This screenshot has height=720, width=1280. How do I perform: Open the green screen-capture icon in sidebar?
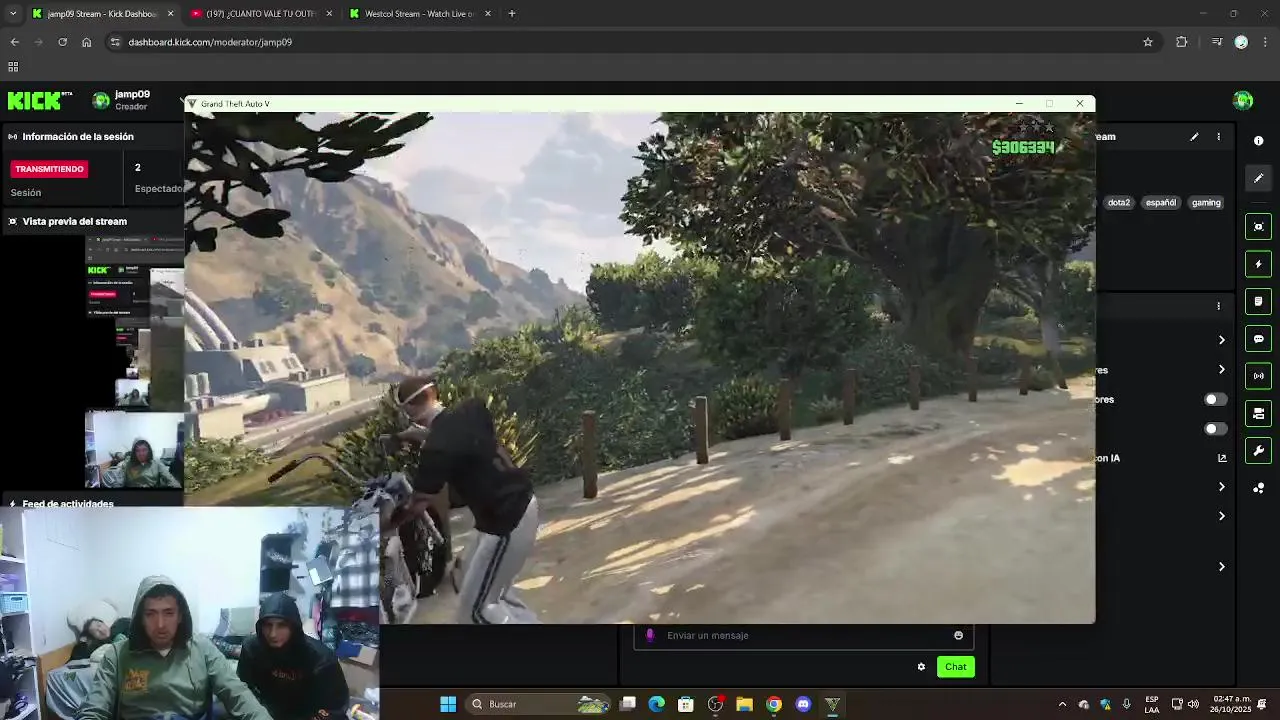pyautogui.click(x=1259, y=227)
